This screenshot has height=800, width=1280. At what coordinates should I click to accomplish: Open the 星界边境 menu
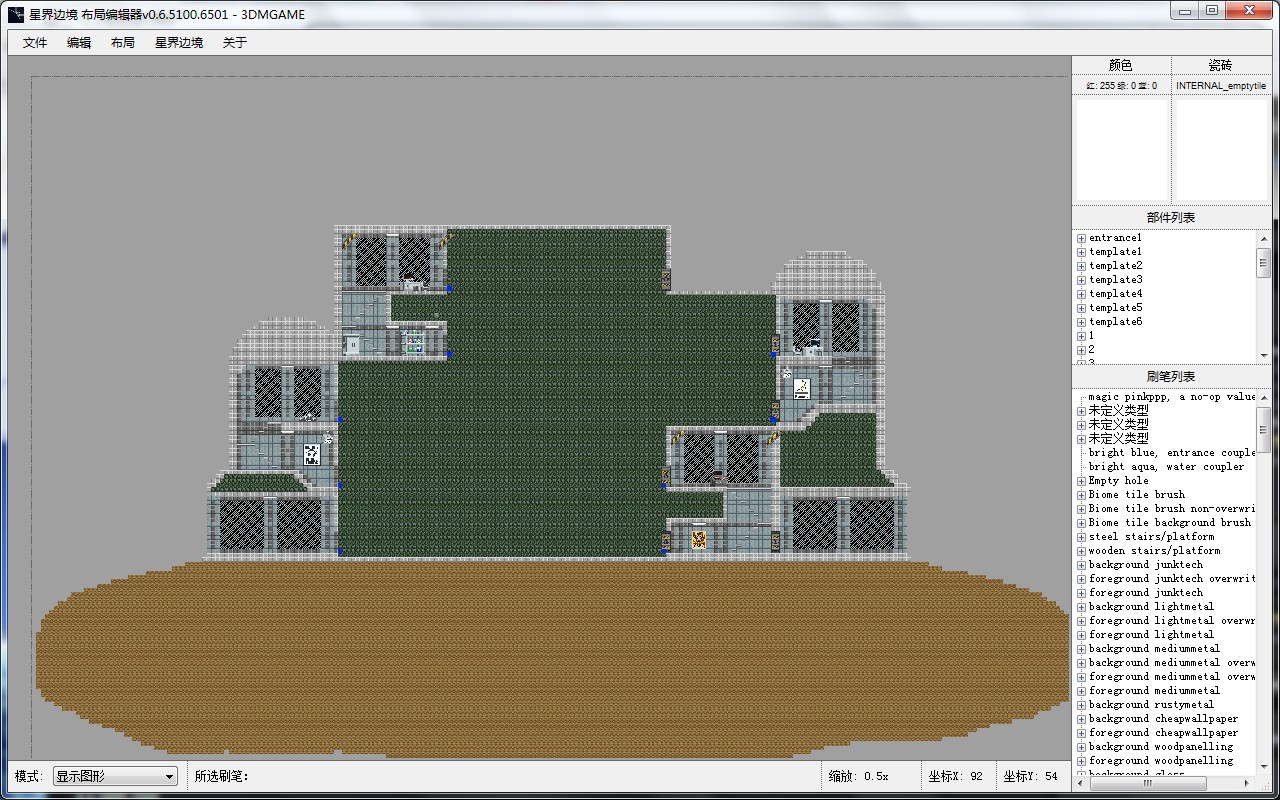[x=179, y=43]
